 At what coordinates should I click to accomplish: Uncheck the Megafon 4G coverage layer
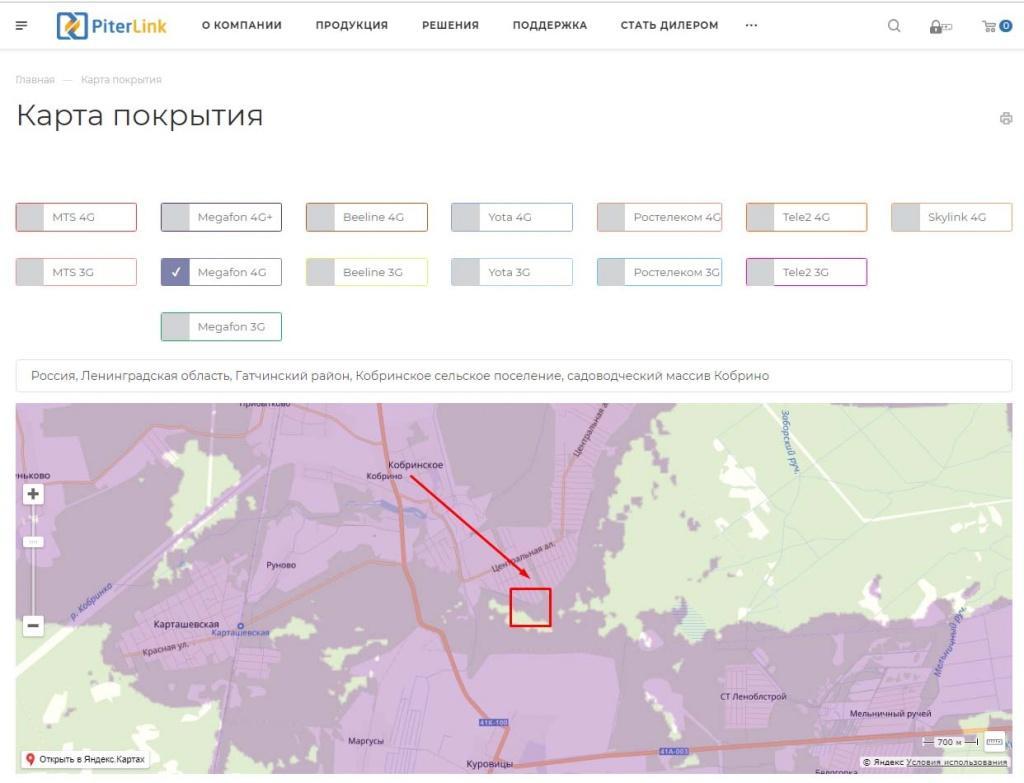(x=221, y=272)
